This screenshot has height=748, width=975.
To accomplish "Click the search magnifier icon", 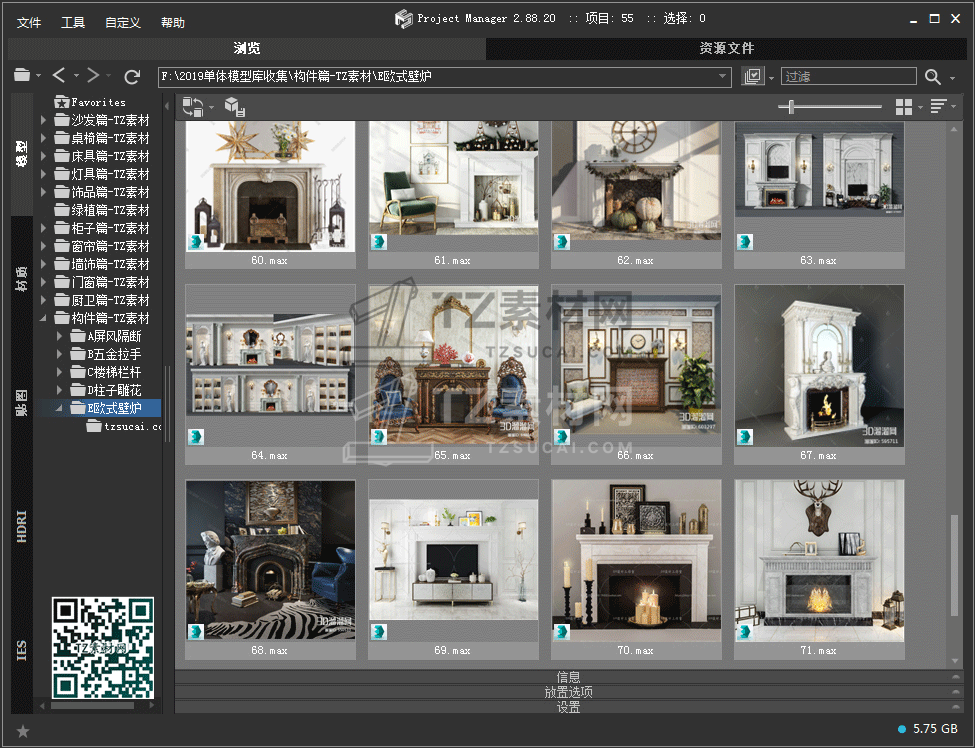I will point(932,77).
